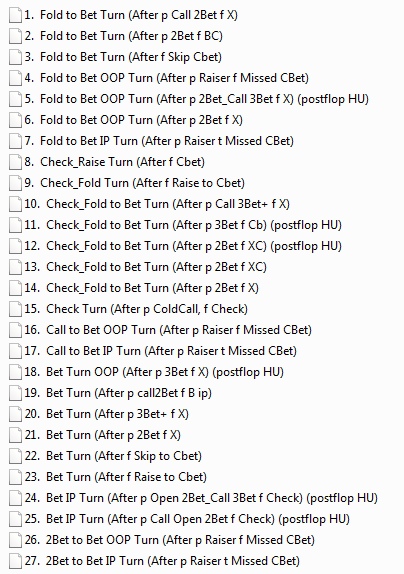The width and height of the screenshot is (404, 574).
Task: Choose 'Bet Turn (After p call2Bet f B ip)'
Action: point(129,393)
